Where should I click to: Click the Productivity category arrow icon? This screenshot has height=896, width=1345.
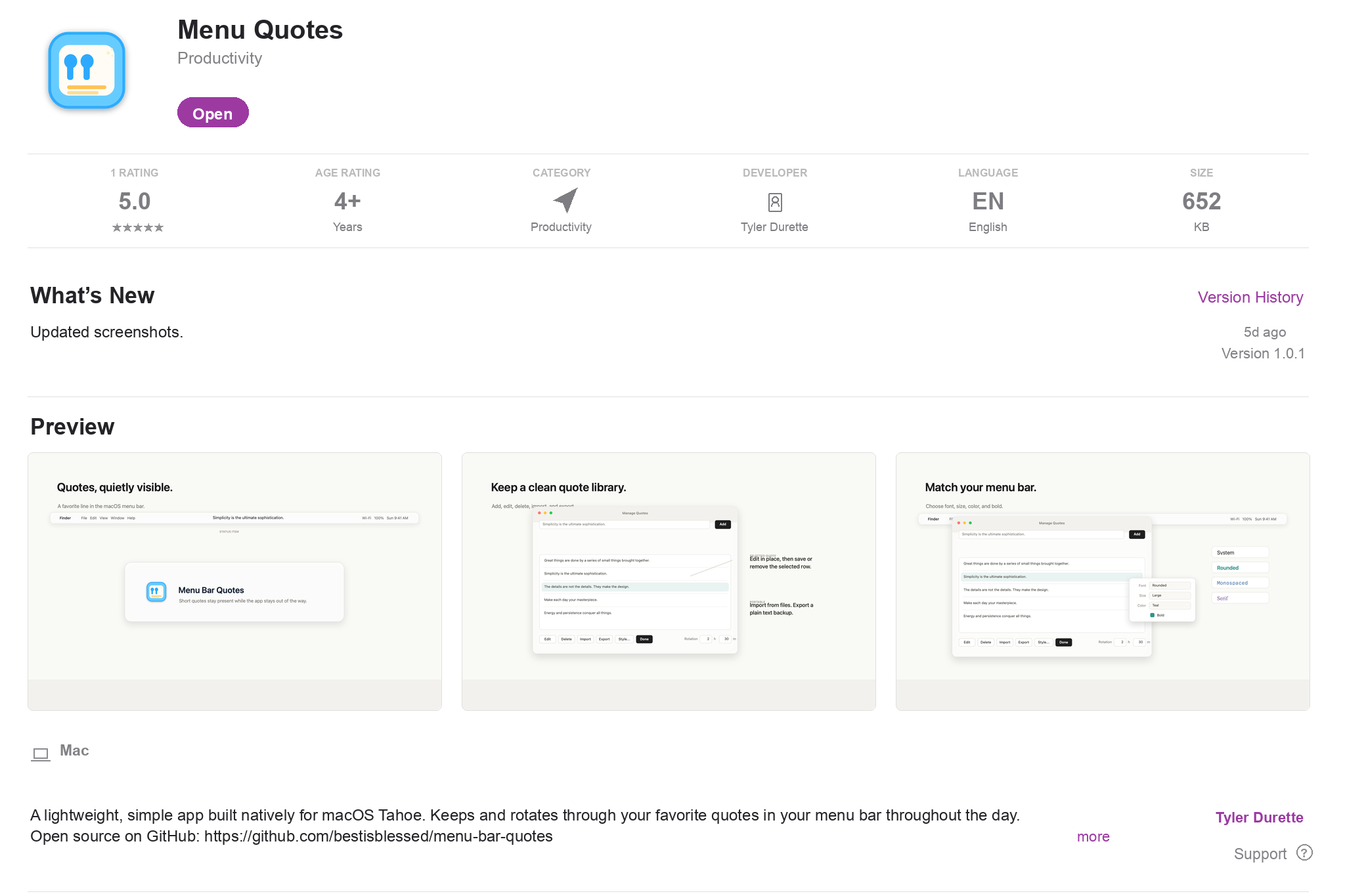pos(565,200)
